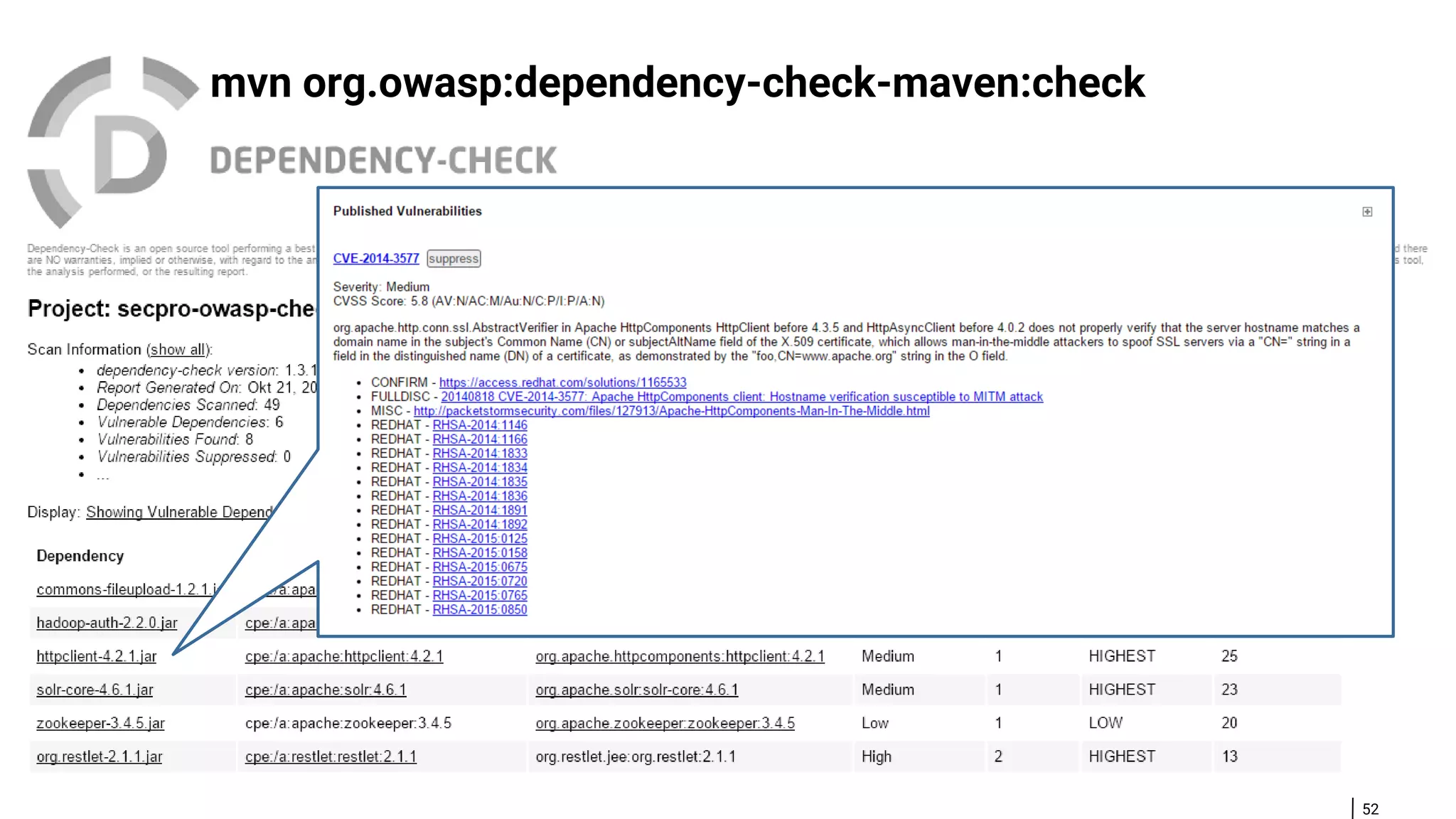Open REDHAT advisory RHSA-2014:1146

tap(480, 425)
